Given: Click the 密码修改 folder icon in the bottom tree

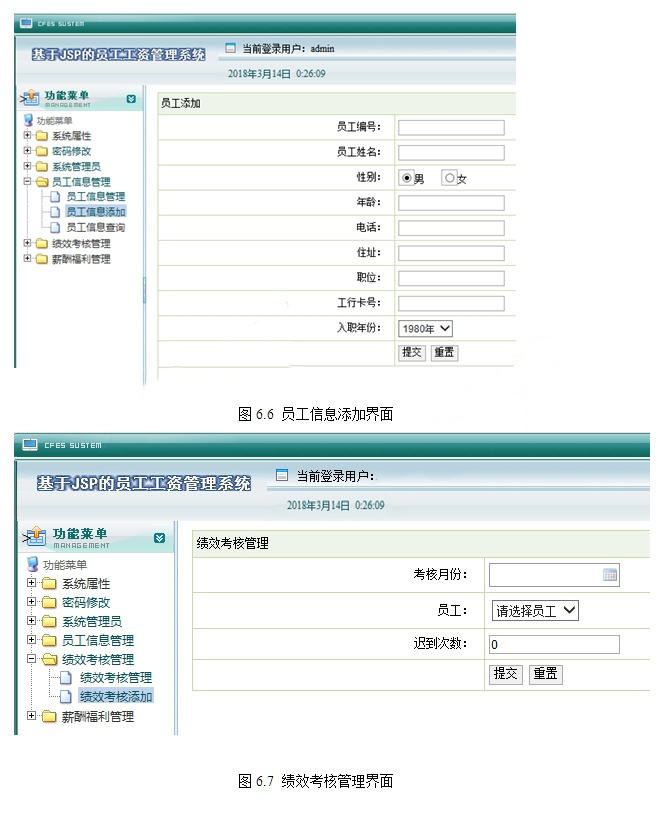Looking at the screenshot, I should (x=49, y=603).
